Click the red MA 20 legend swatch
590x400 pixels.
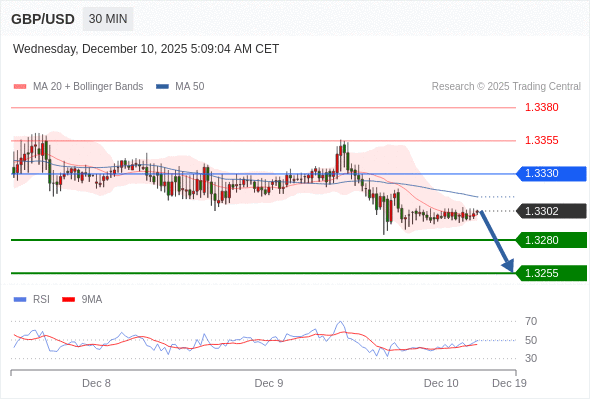(x=20, y=87)
